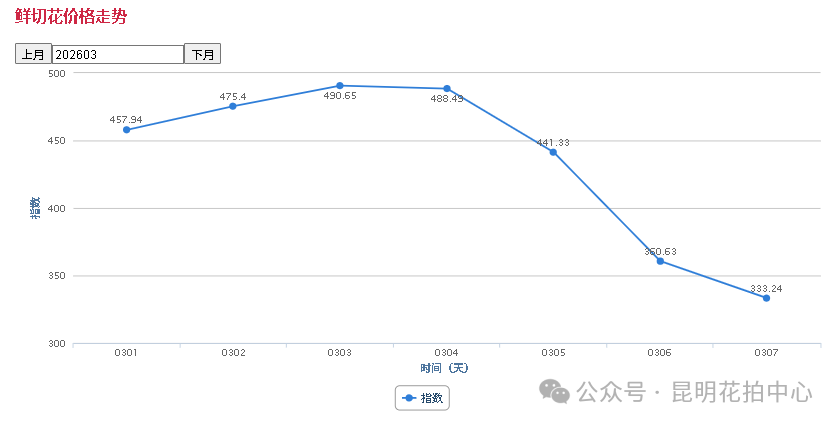
Task: Click the 0304 data point marker on the line
Action: [x=447, y=89]
